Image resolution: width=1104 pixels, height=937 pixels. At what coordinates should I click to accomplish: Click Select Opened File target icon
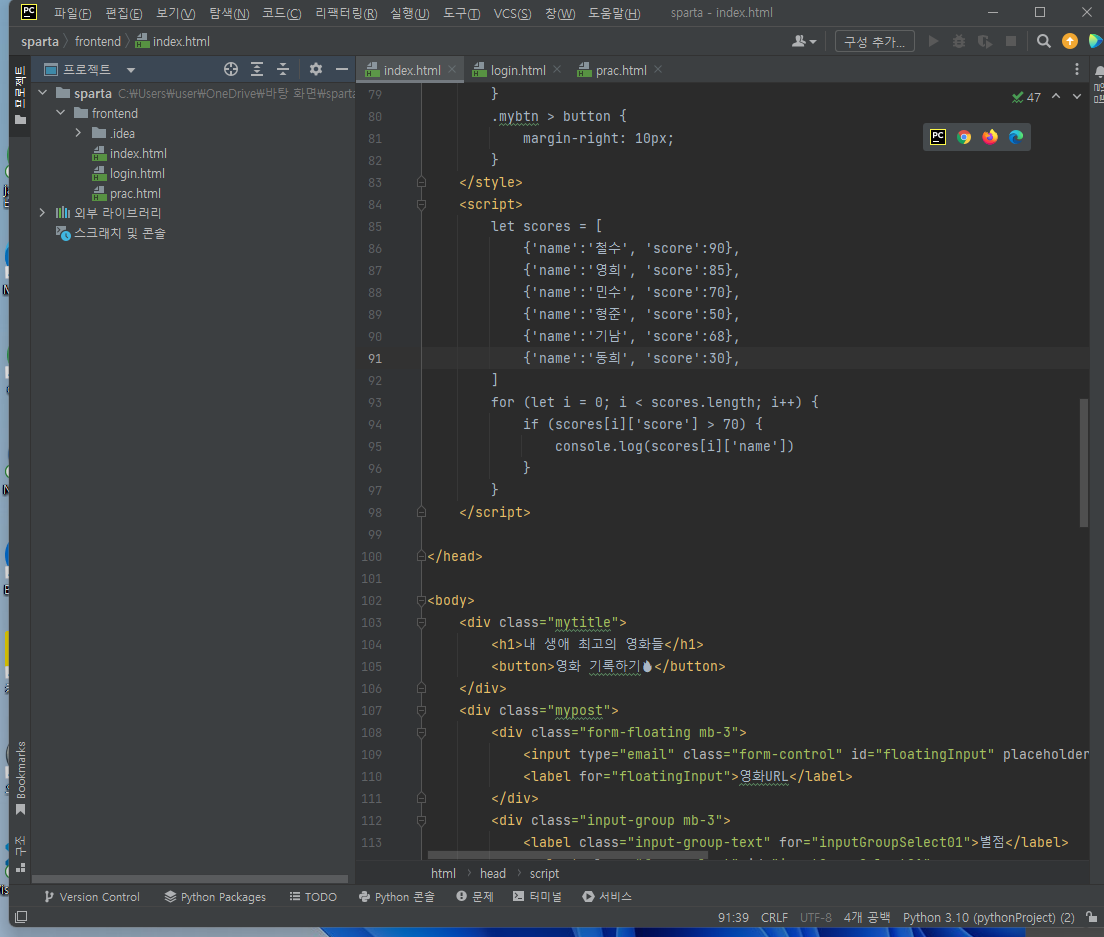click(x=231, y=69)
